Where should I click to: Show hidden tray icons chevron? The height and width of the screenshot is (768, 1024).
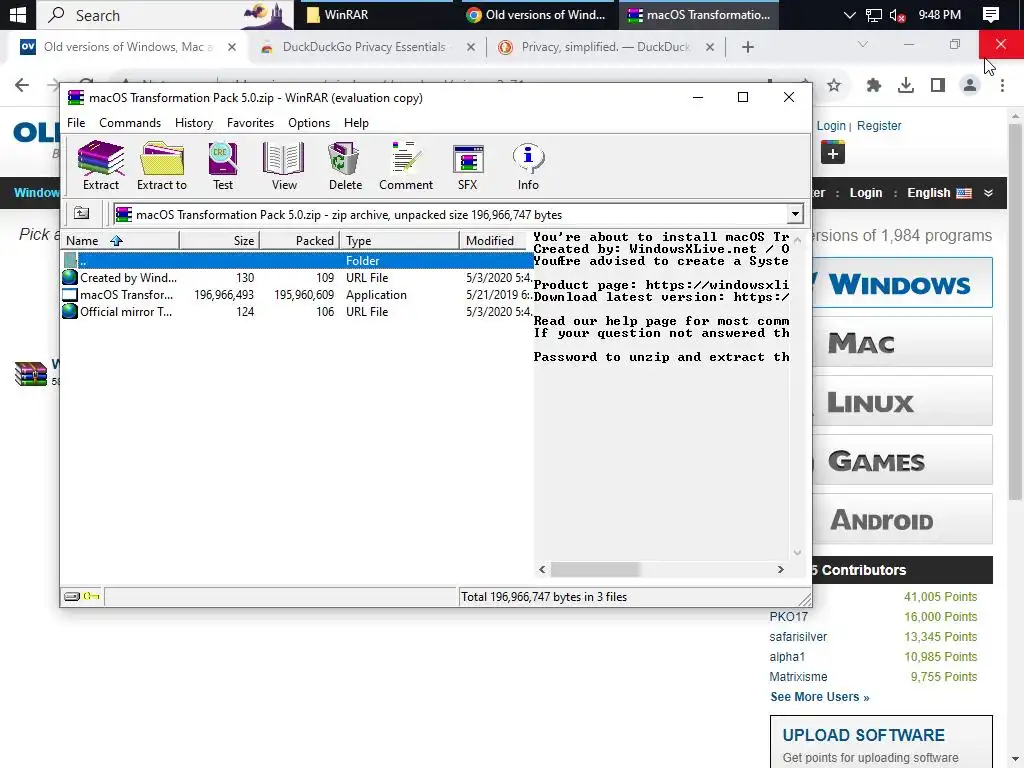click(849, 15)
